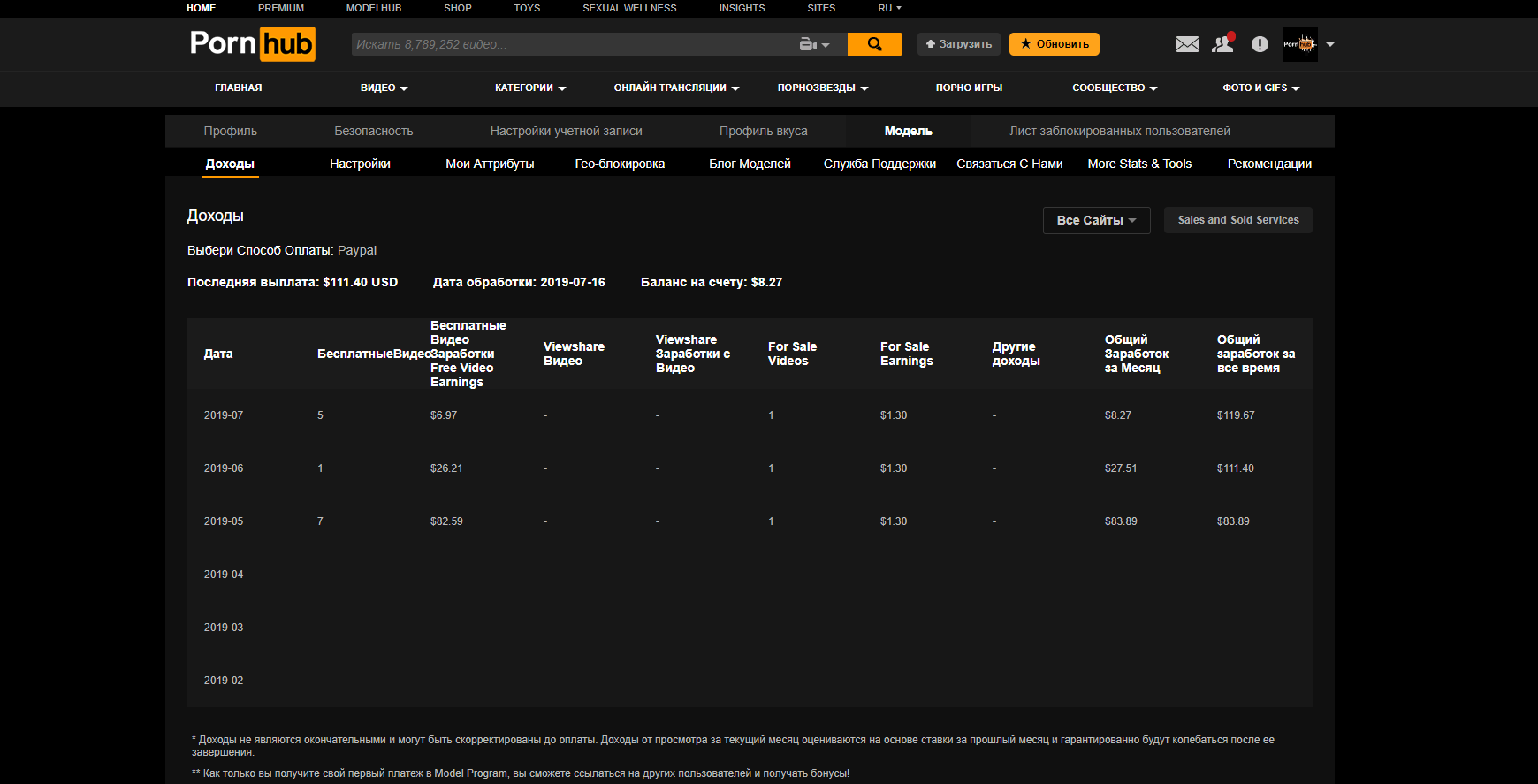Open the ВИДЕО navigation dropdown
This screenshot has height=784, width=1538.
tap(384, 88)
